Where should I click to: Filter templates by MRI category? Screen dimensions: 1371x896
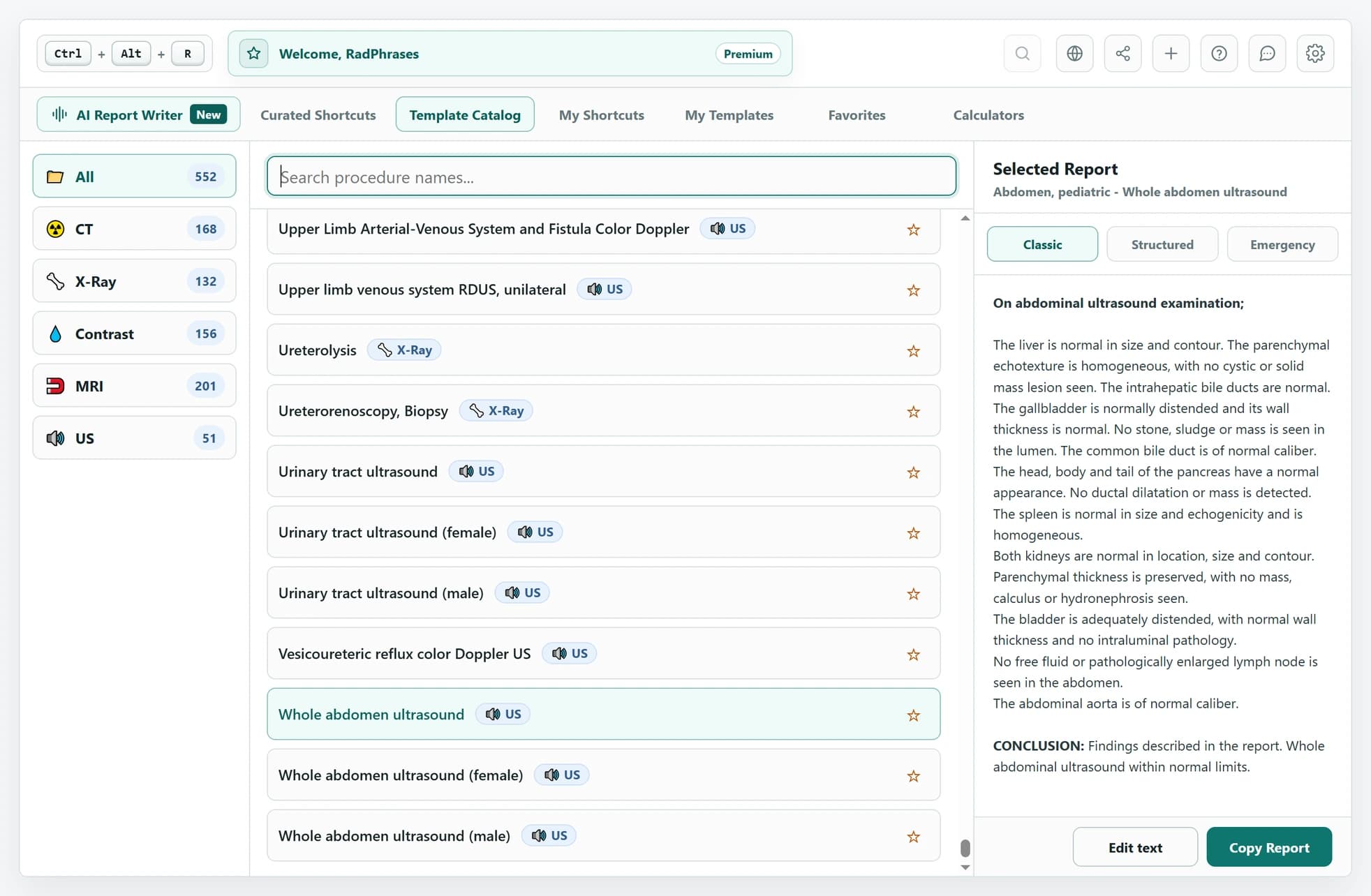pos(134,385)
